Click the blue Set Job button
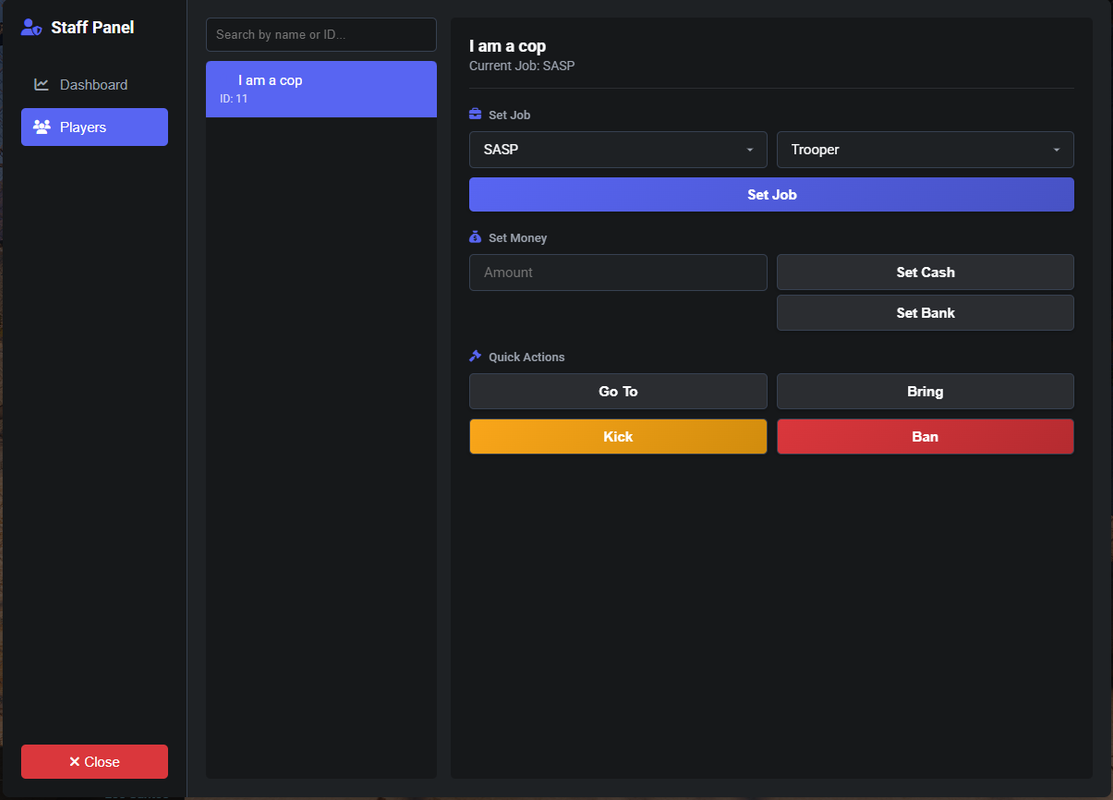The height and width of the screenshot is (800, 1113). click(772, 194)
